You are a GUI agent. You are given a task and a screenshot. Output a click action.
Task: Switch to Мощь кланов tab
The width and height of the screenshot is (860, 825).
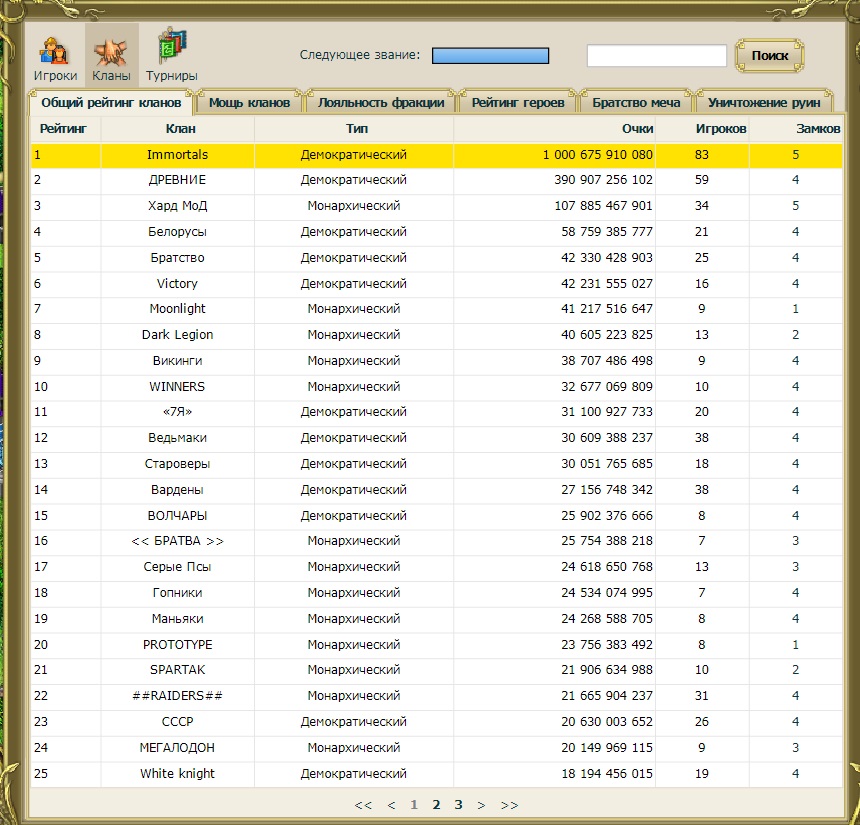tap(250, 103)
